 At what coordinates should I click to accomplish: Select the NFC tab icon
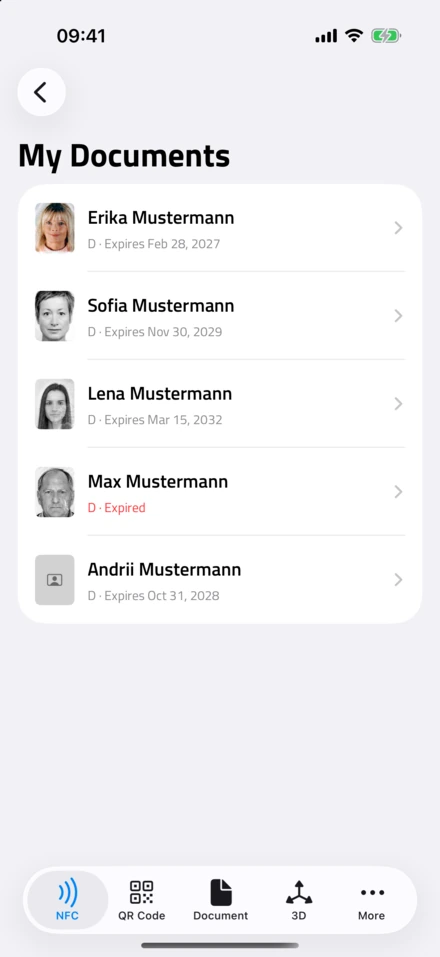[x=68, y=893]
